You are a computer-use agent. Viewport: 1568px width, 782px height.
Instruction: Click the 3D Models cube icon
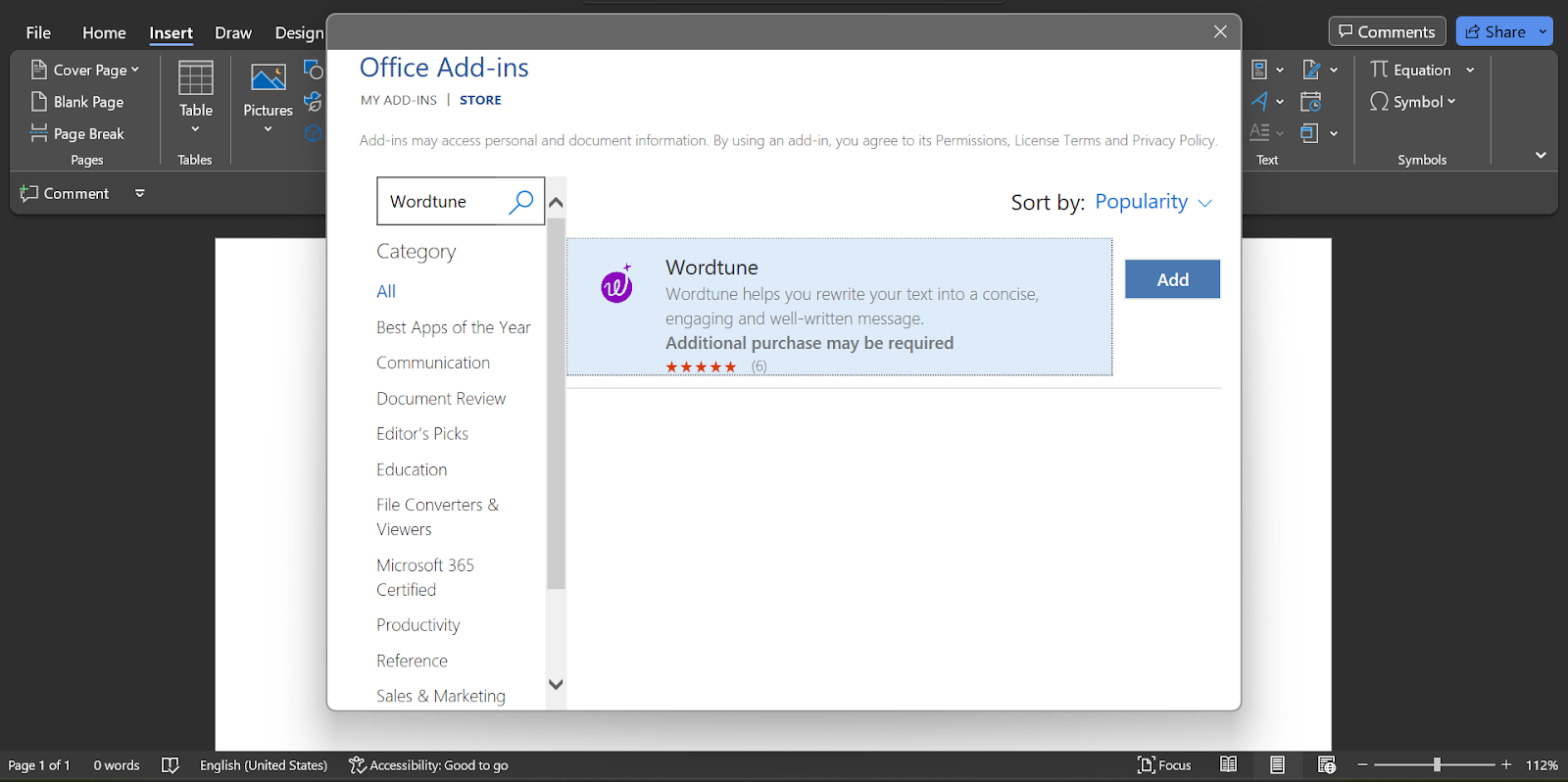pyautogui.click(x=314, y=133)
